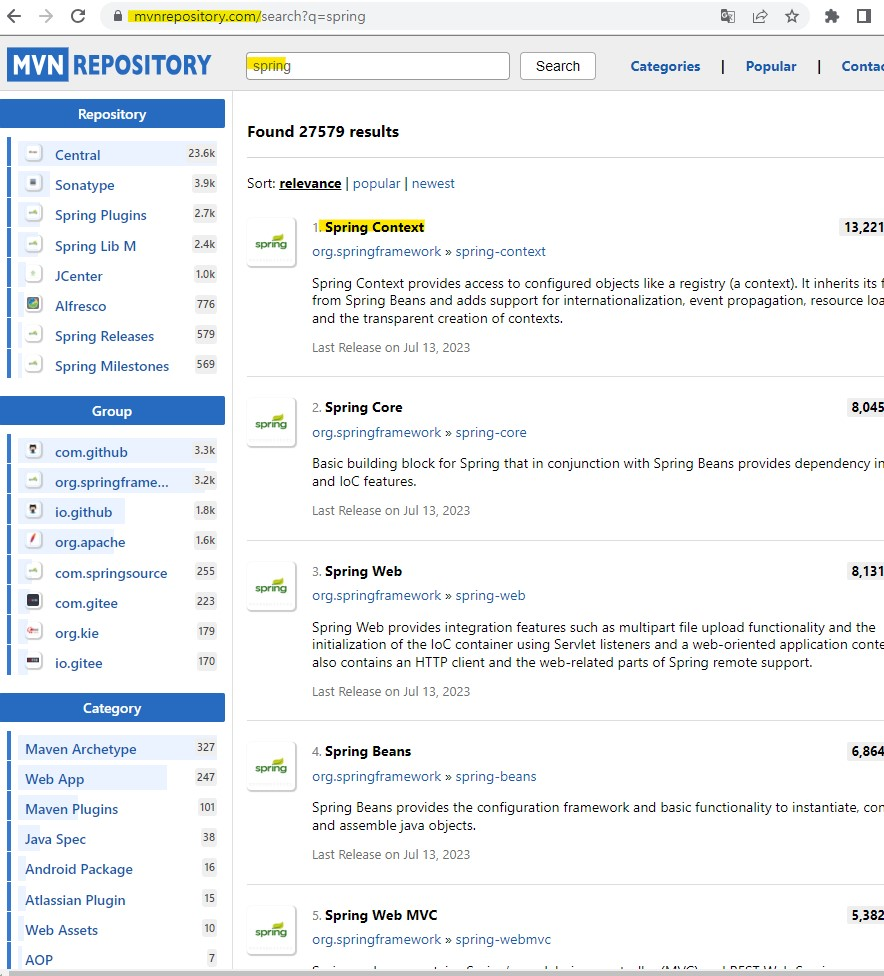Filter by Web App category

pos(55,779)
